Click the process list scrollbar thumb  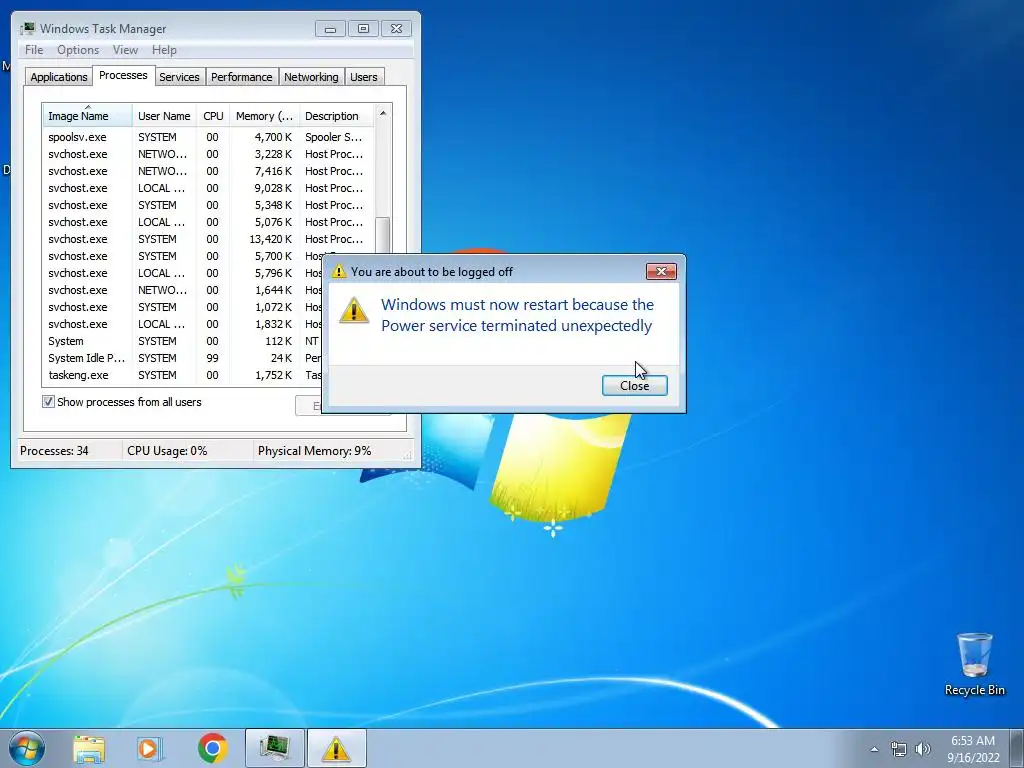pyautogui.click(x=383, y=236)
